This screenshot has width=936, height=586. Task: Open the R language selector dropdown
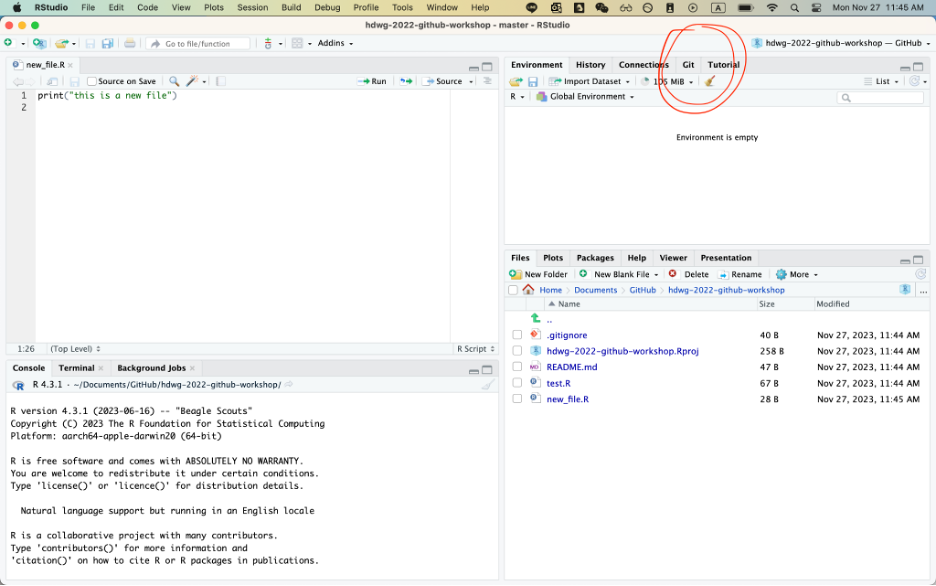tap(517, 97)
